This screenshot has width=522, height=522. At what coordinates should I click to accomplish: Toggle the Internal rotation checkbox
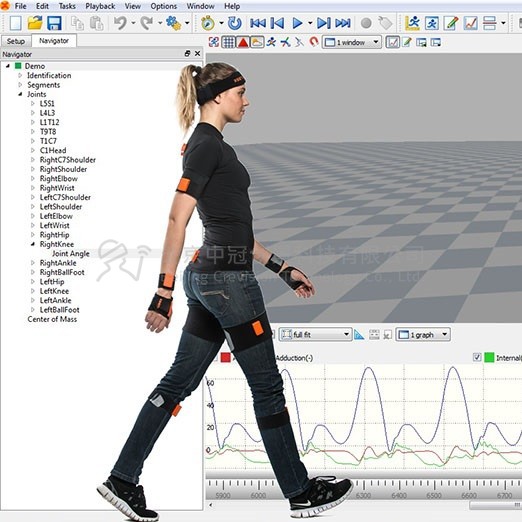[477, 357]
